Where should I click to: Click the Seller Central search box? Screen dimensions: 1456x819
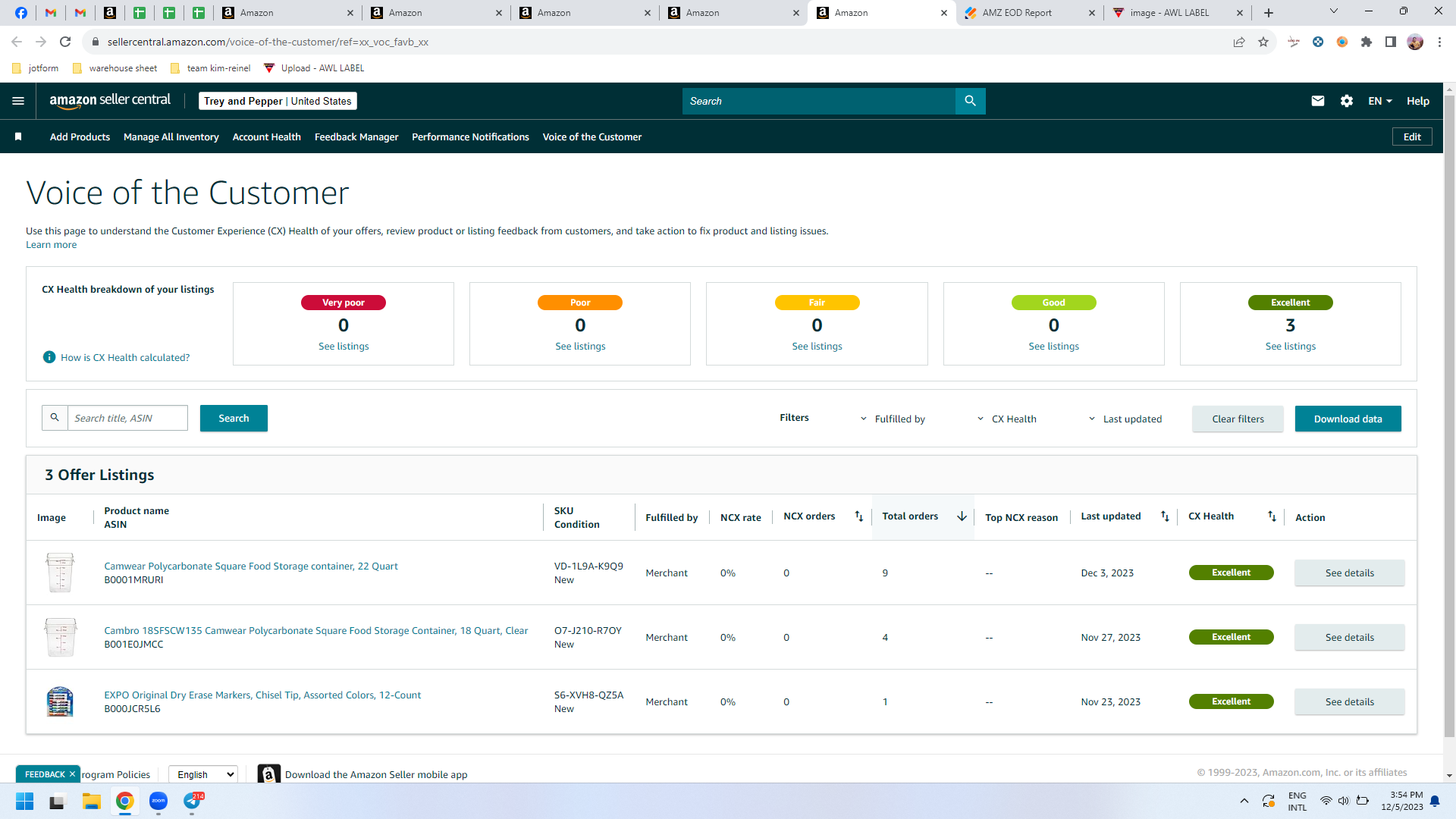pos(819,101)
